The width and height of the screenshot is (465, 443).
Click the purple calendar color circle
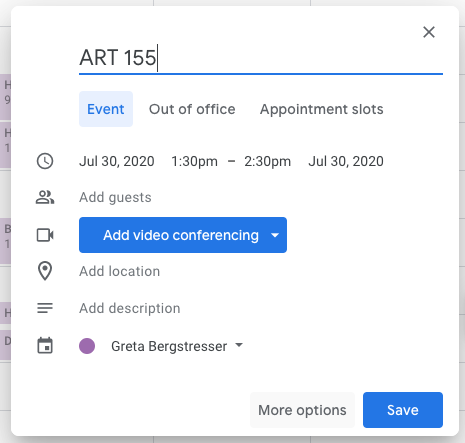tap(87, 346)
